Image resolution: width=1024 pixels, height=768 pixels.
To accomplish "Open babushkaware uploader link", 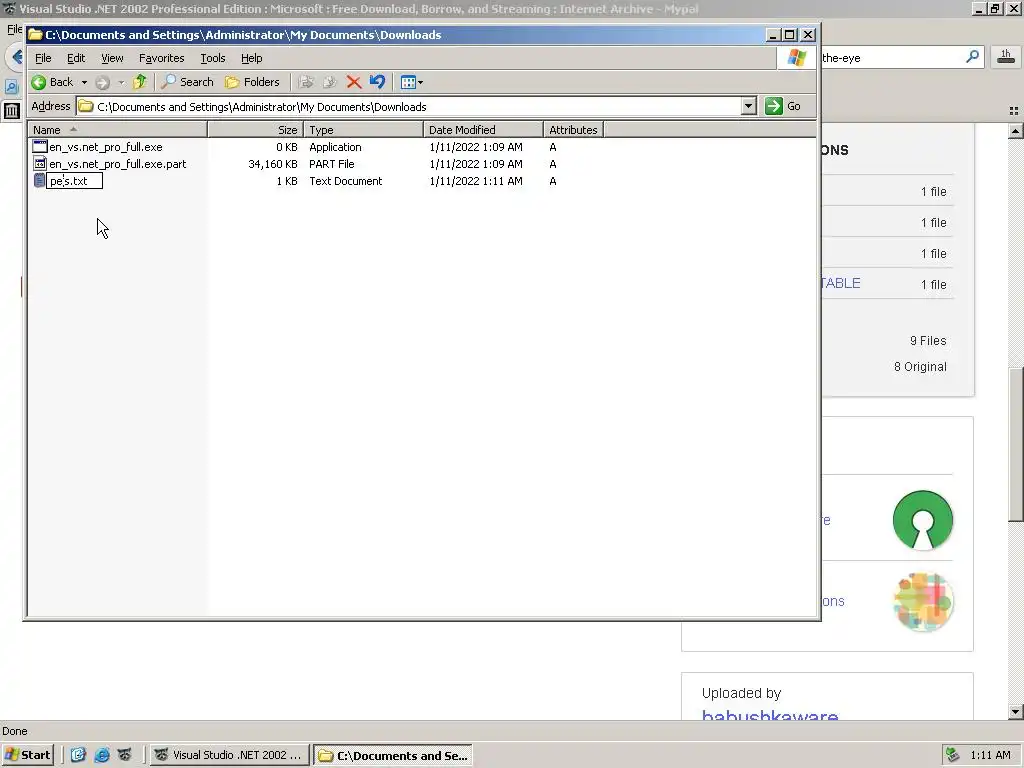I will pyautogui.click(x=770, y=715).
